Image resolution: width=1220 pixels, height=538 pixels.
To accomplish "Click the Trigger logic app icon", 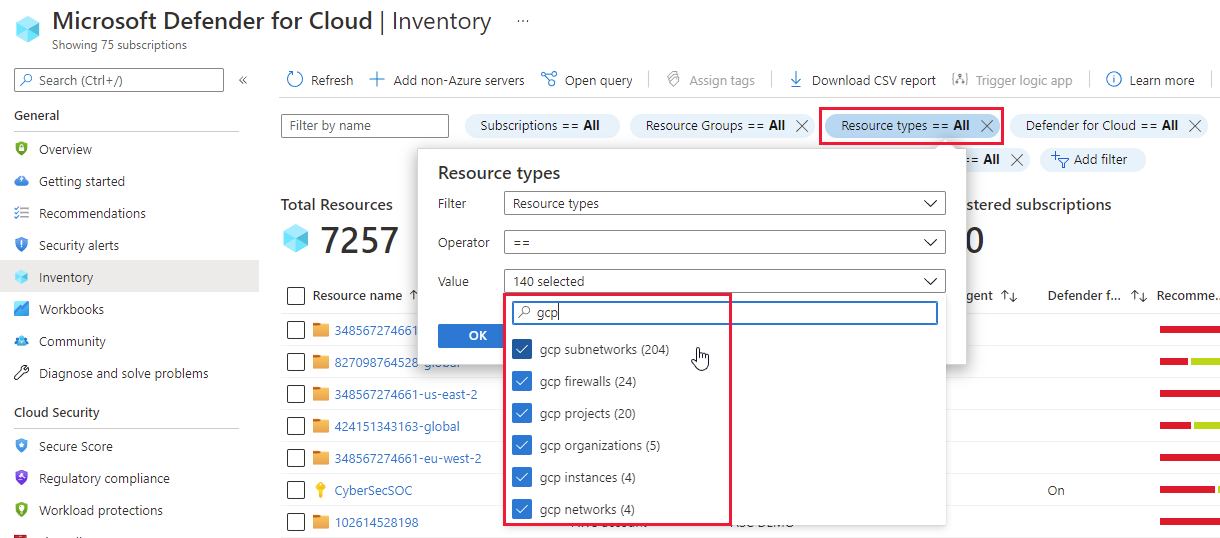I will tap(960, 80).
